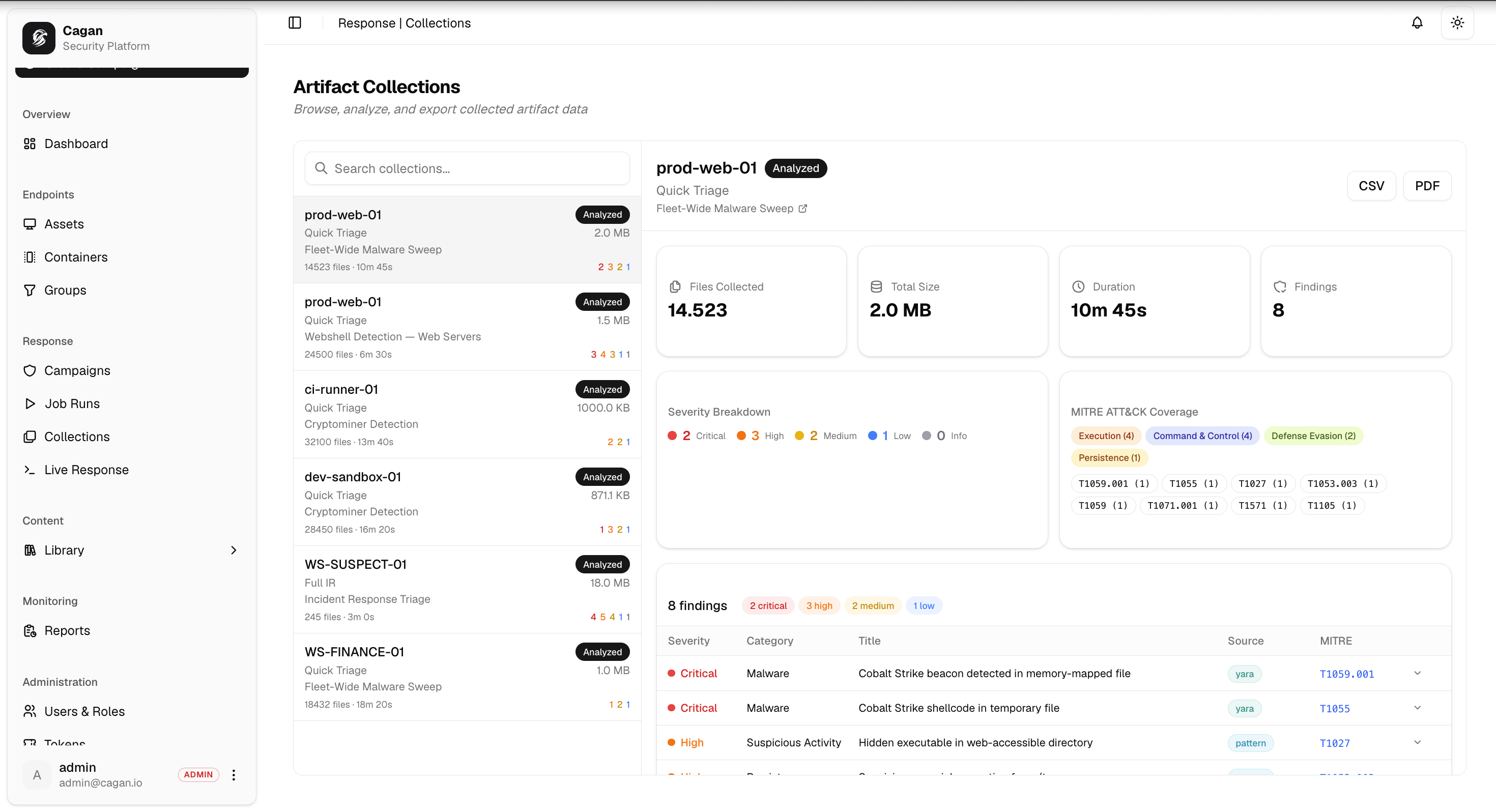Image resolution: width=1496 pixels, height=812 pixels.
Task: Collapse the sidebar using the panel icon
Action: 295,23
